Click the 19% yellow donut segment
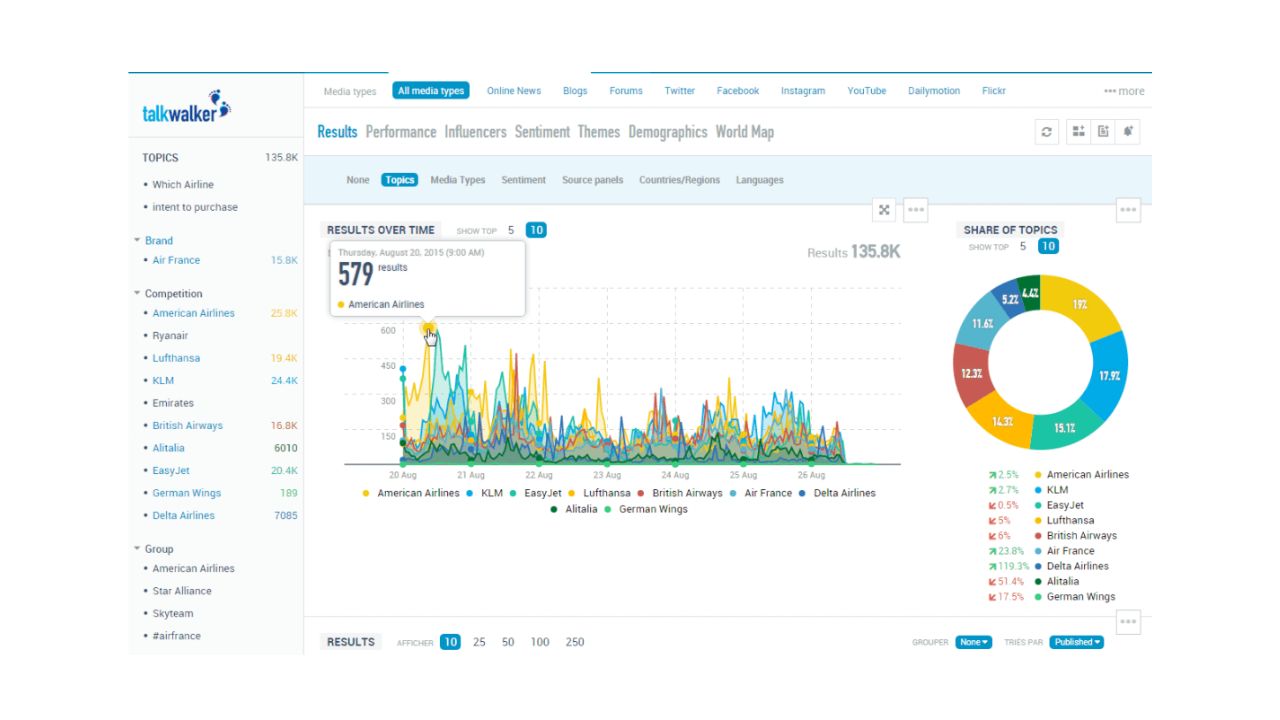This screenshot has width=1280, height=720. tap(1081, 304)
